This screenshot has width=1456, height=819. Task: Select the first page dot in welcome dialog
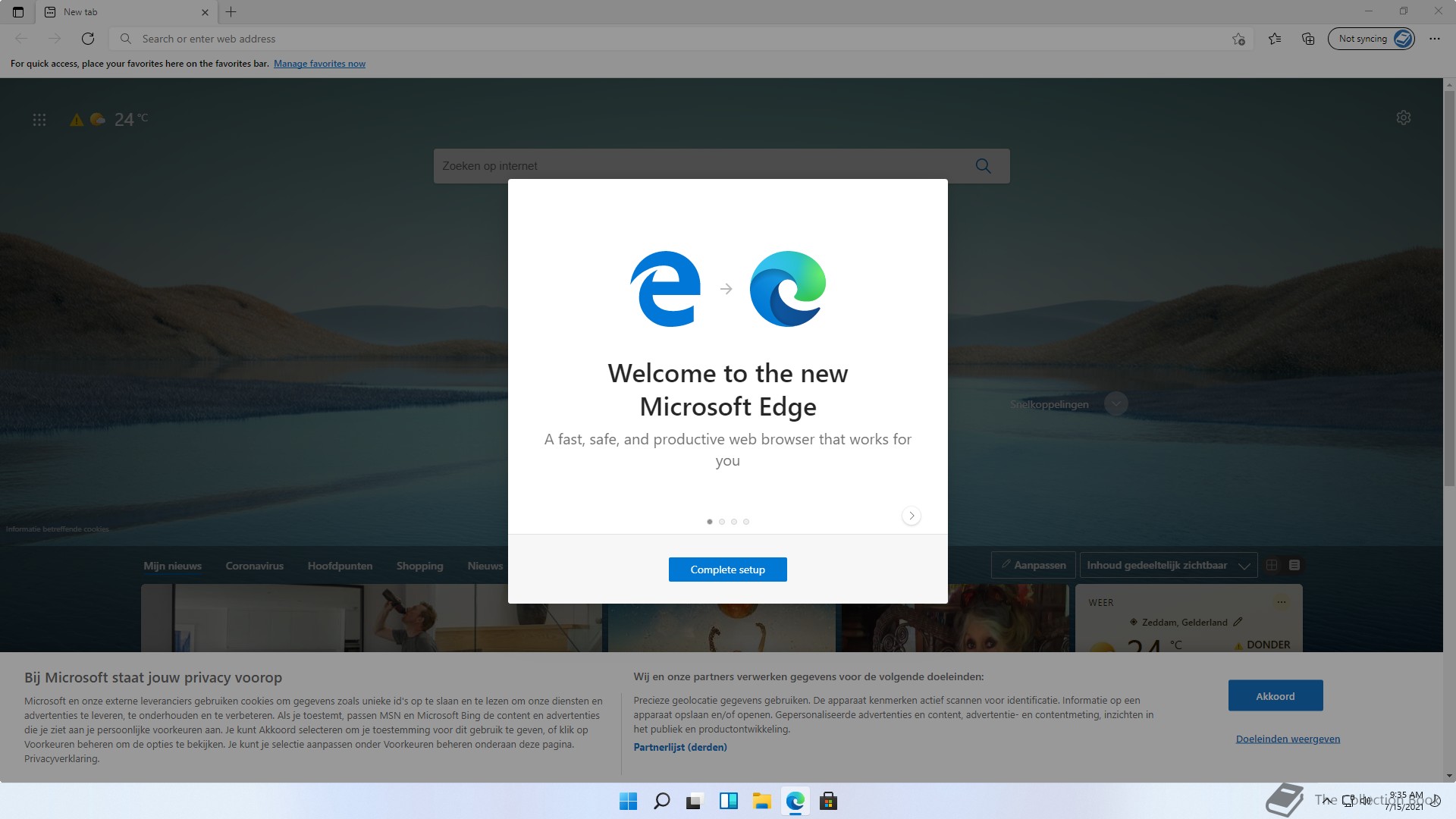[710, 522]
